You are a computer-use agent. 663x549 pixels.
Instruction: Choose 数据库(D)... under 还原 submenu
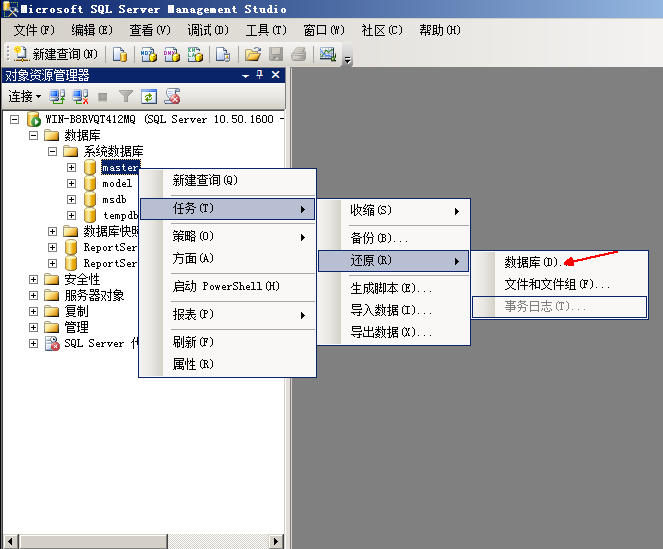(x=560, y=262)
